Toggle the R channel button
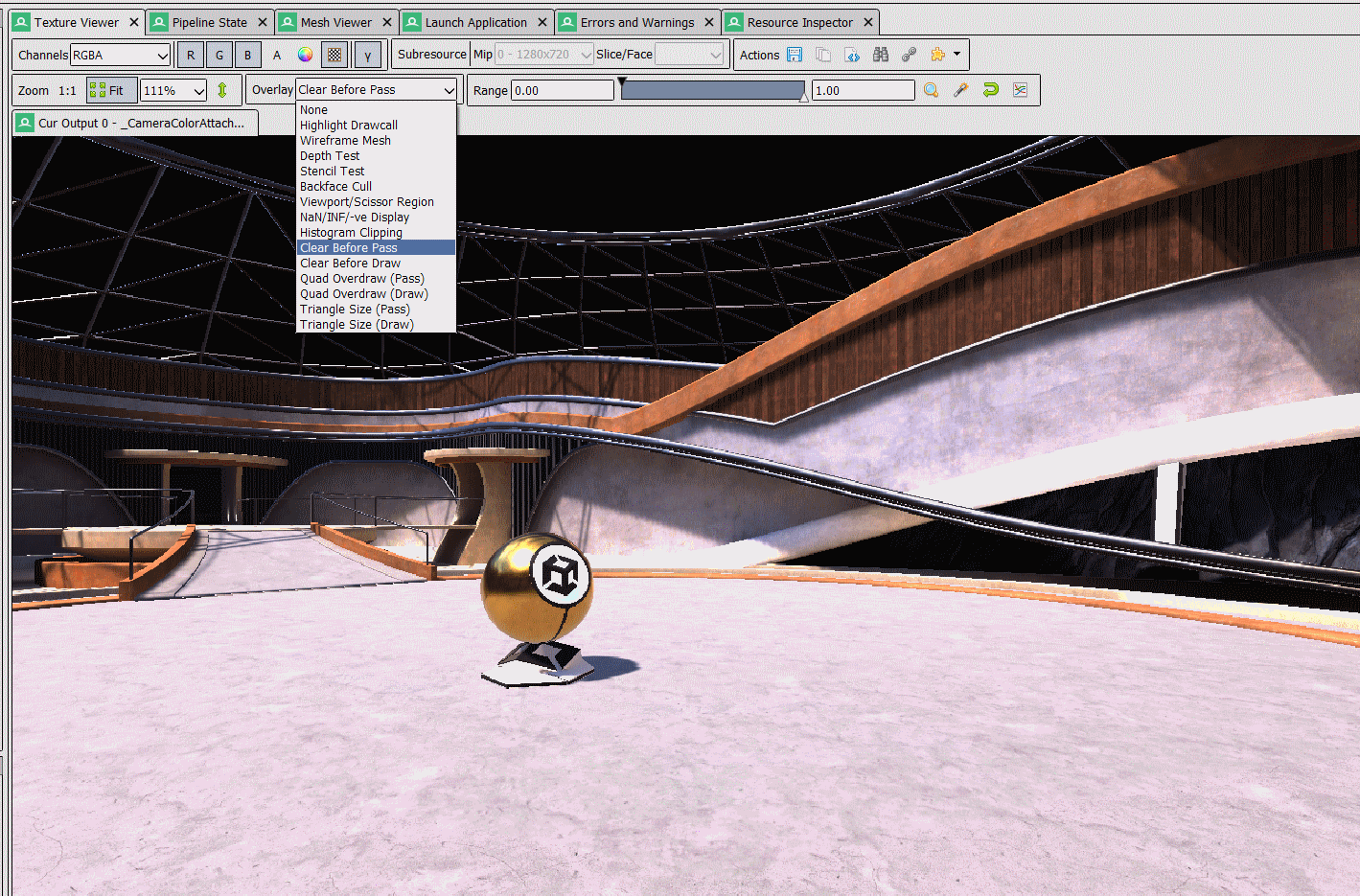1360x896 pixels. [190, 55]
